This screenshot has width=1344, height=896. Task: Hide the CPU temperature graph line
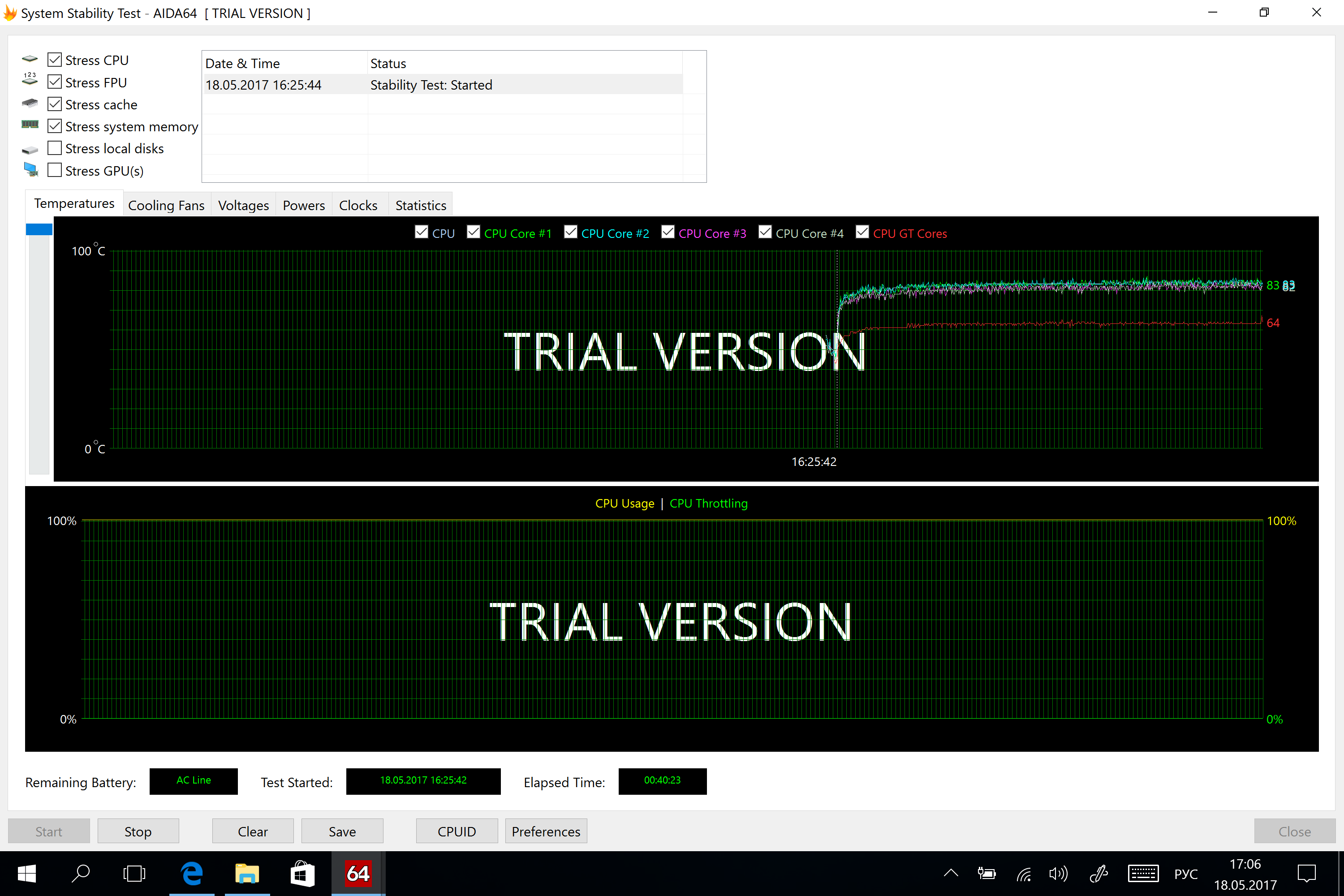[x=421, y=232]
